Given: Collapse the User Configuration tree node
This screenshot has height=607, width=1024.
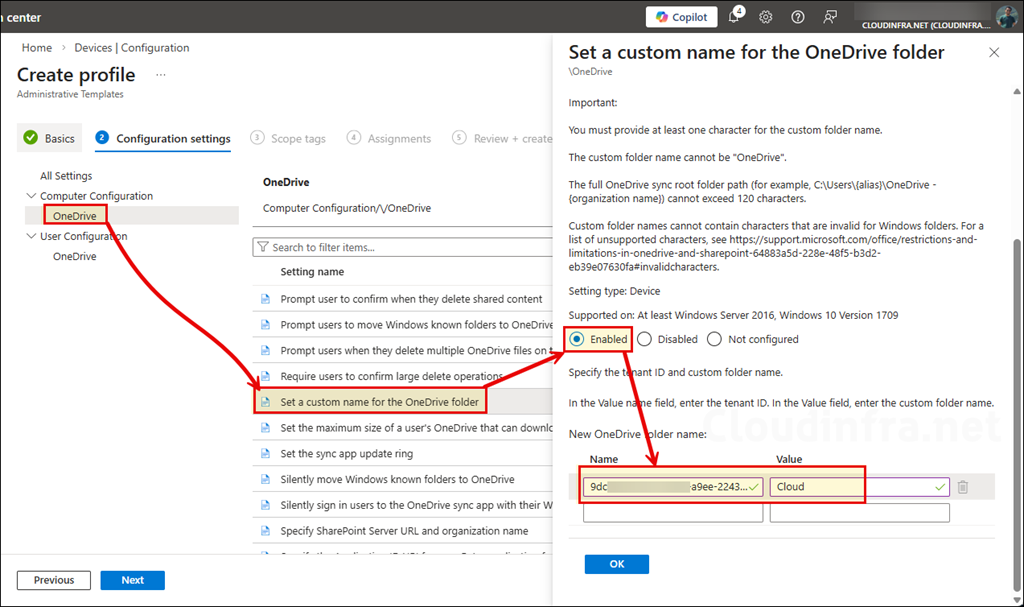Looking at the screenshot, I should [x=30, y=236].
